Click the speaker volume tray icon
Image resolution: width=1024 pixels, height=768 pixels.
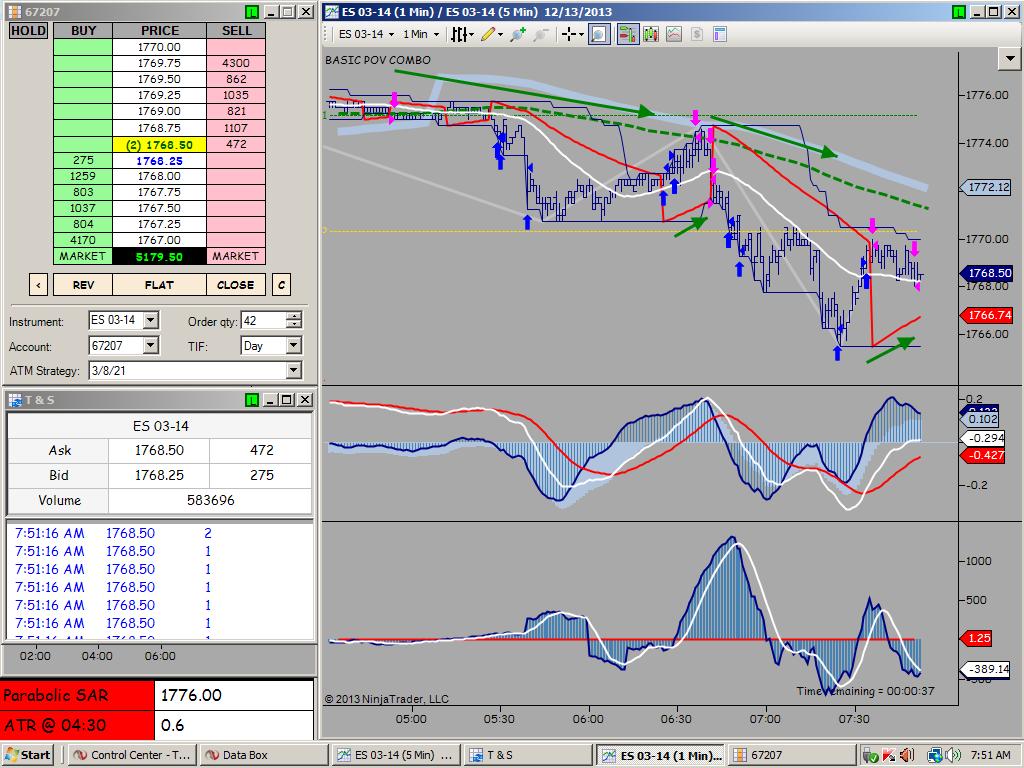(953, 755)
